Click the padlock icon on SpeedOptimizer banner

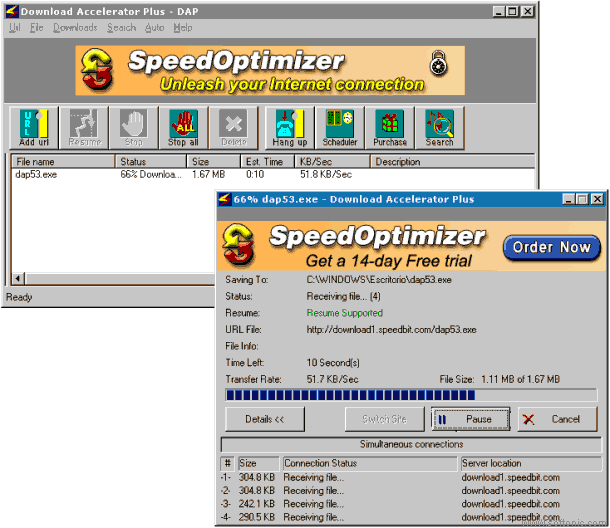[438, 63]
